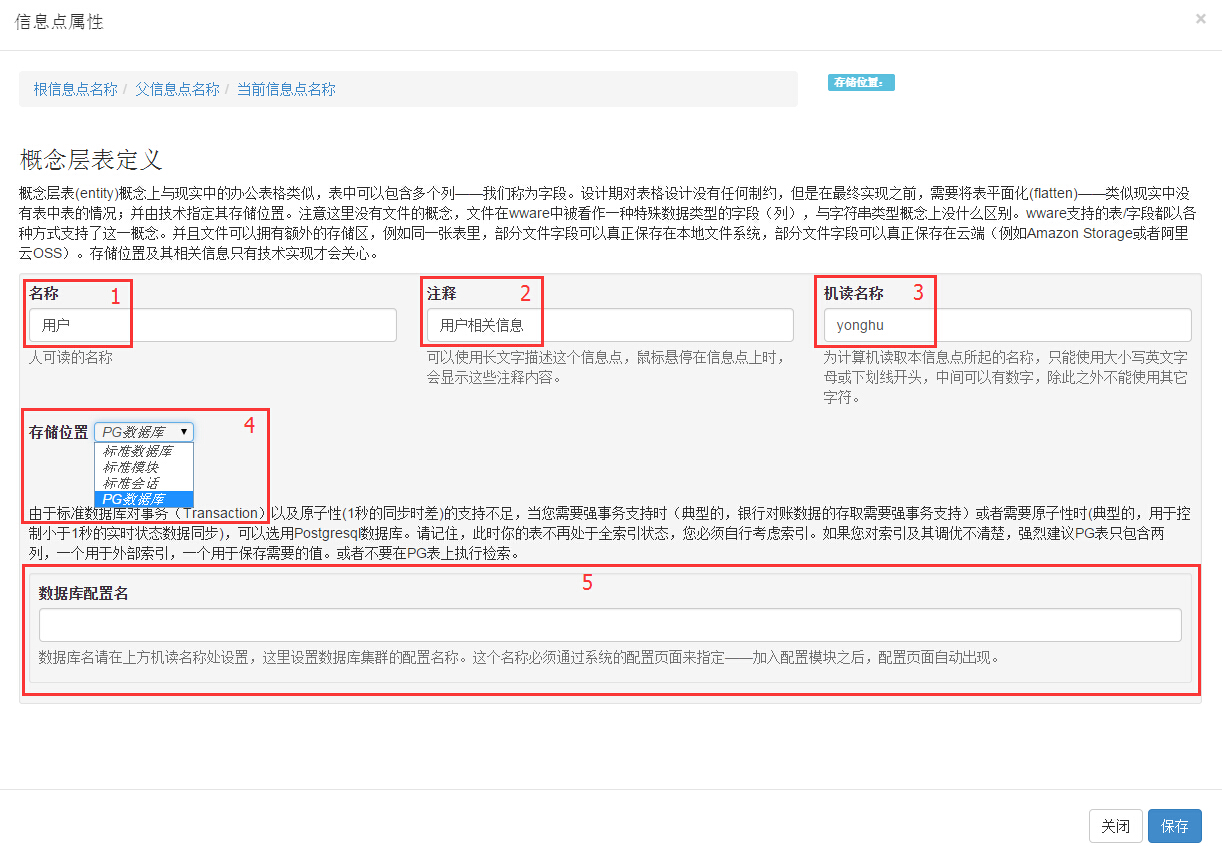This screenshot has width=1222, height=846.
Task: Pick 标准模块 in the storage list
Action: (131, 467)
